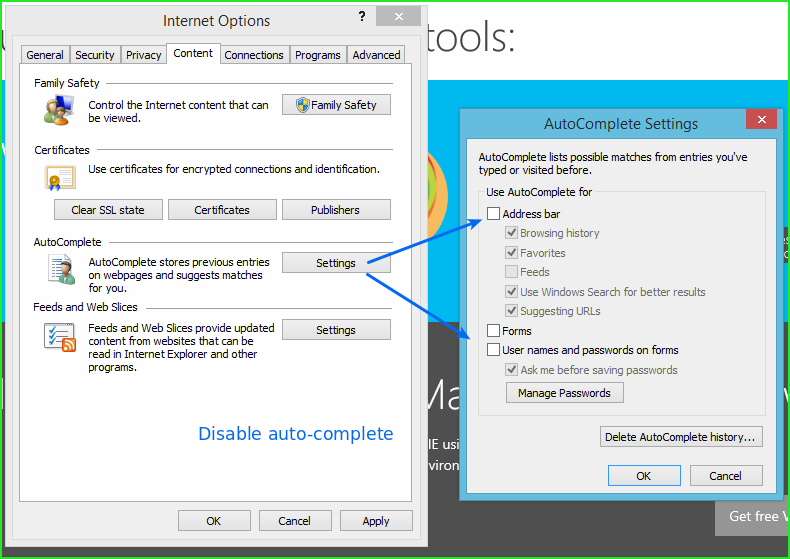790x559 pixels.
Task: Click the Certificates ribbon icon
Action: coord(60,178)
